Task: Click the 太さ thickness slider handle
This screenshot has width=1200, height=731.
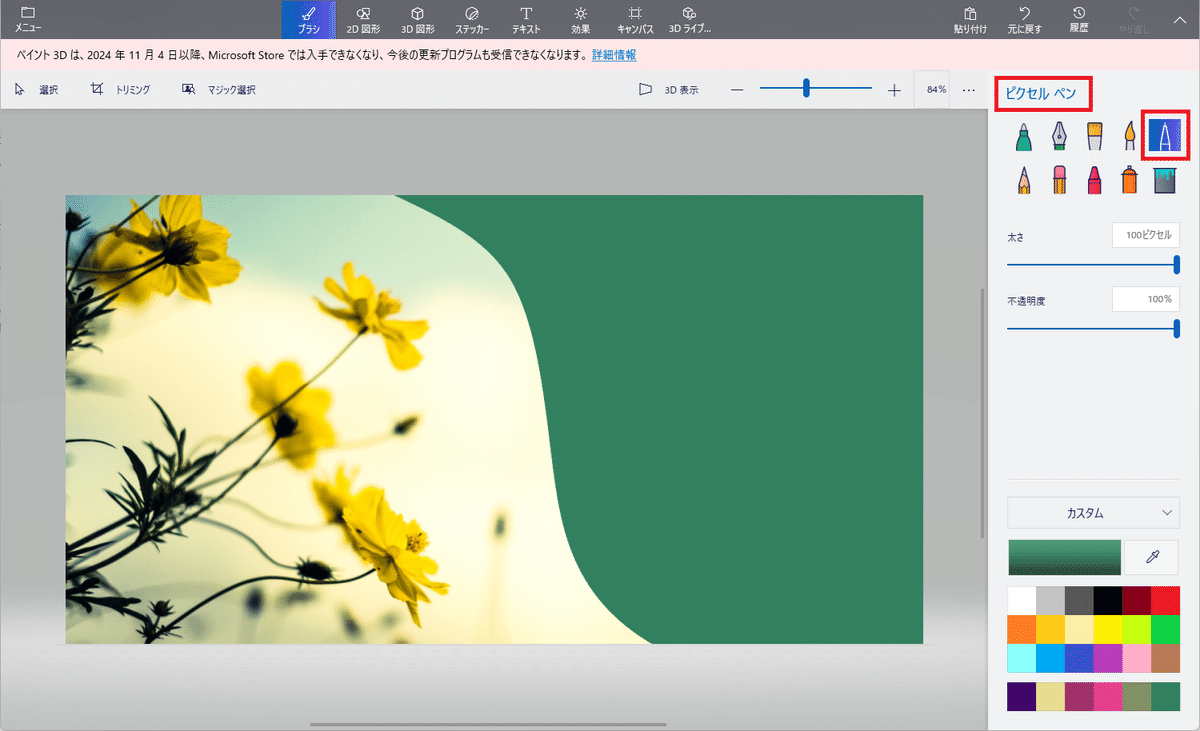Action: [1177, 264]
